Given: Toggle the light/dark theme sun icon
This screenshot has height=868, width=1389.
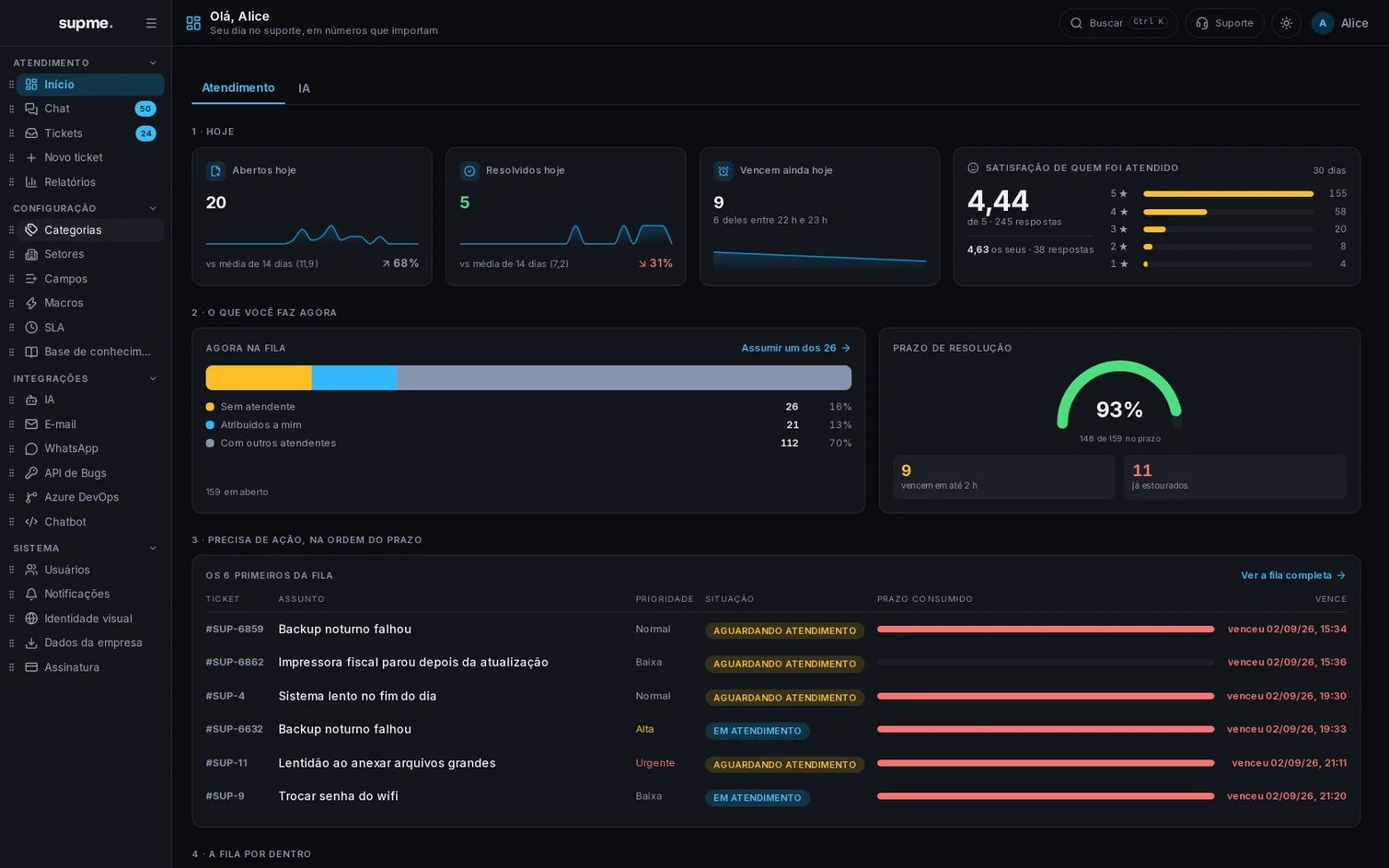Looking at the screenshot, I should [x=1287, y=23].
